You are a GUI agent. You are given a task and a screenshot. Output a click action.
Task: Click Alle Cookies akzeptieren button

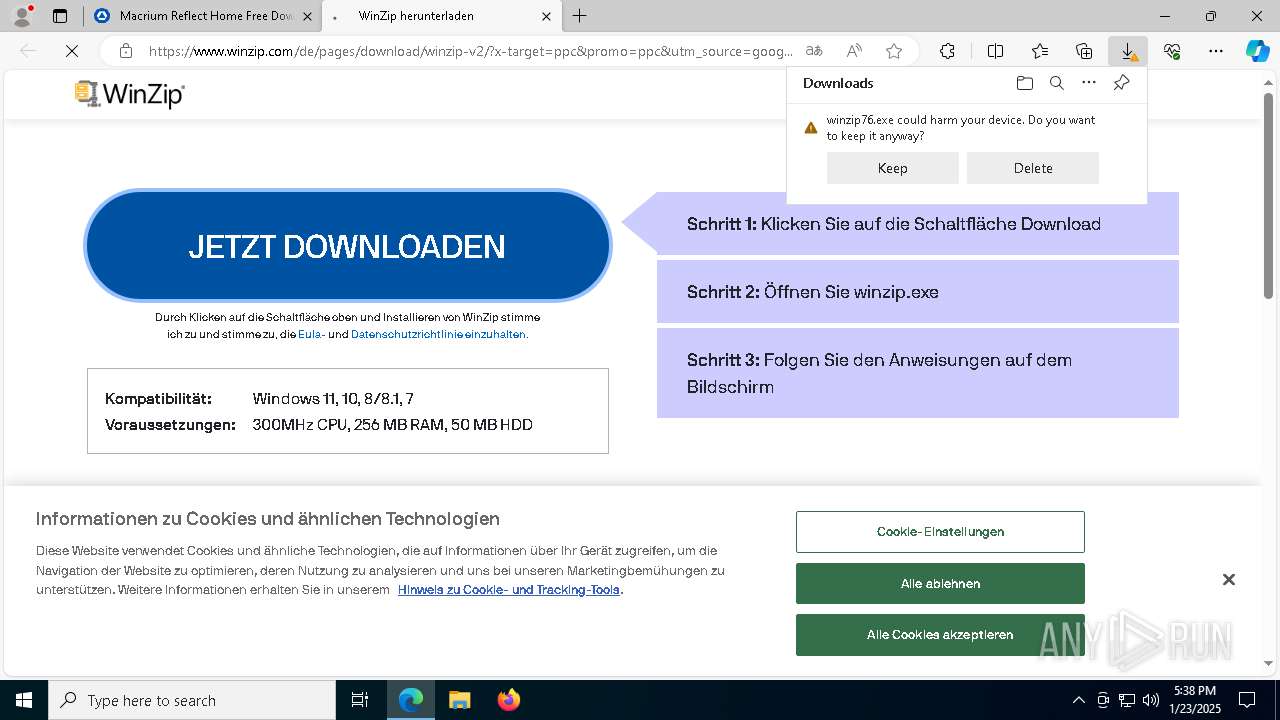point(940,635)
